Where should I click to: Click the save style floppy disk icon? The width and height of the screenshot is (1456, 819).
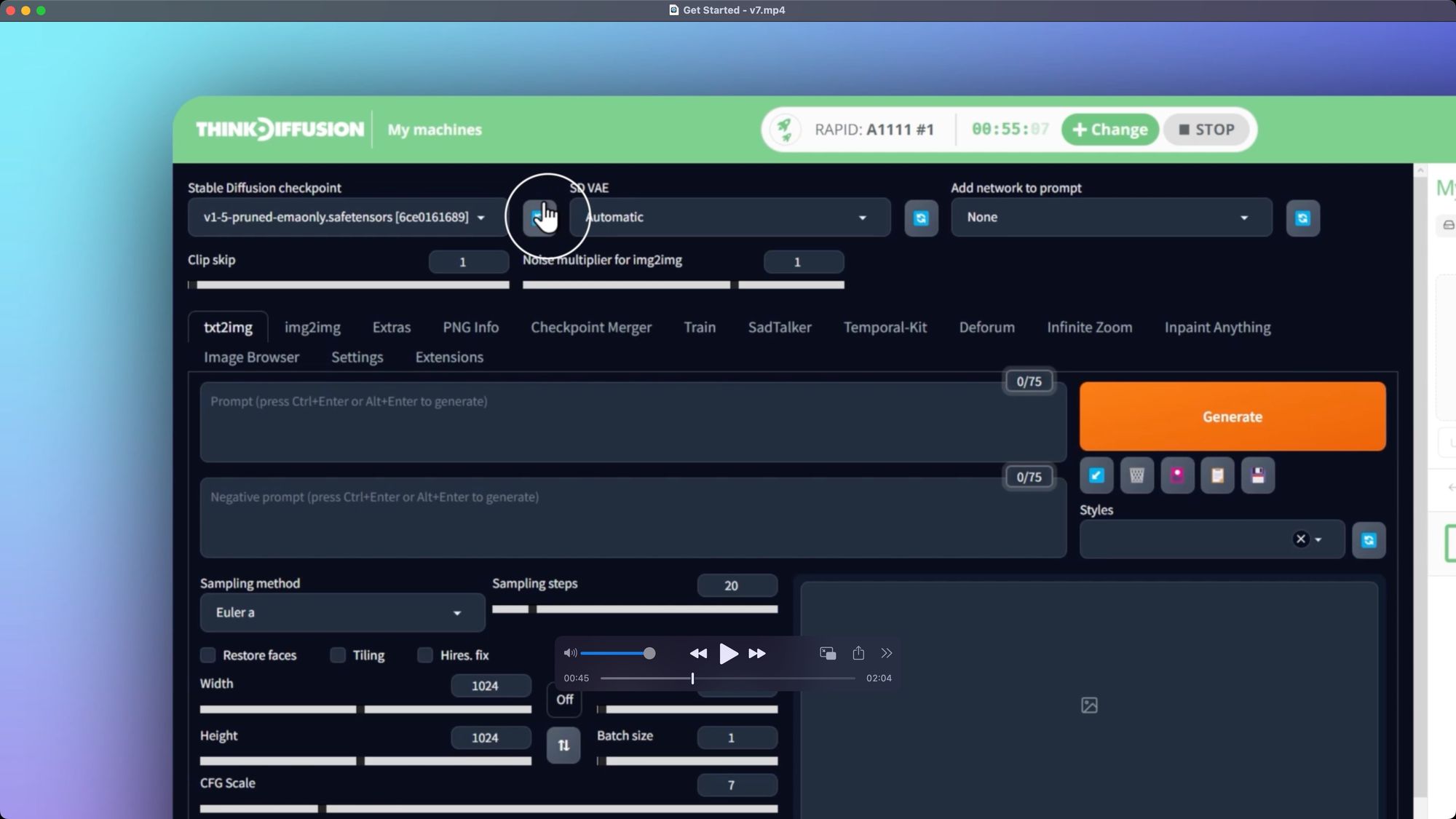[x=1257, y=476]
